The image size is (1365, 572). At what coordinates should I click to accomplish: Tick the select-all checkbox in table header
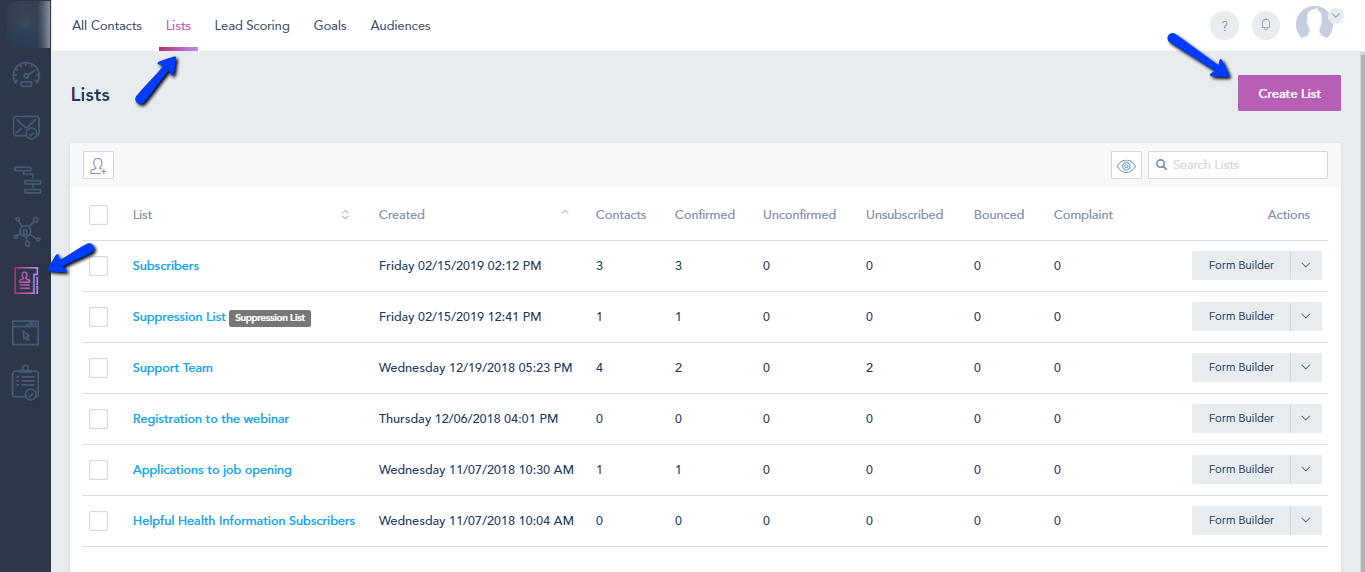coord(98,215)
